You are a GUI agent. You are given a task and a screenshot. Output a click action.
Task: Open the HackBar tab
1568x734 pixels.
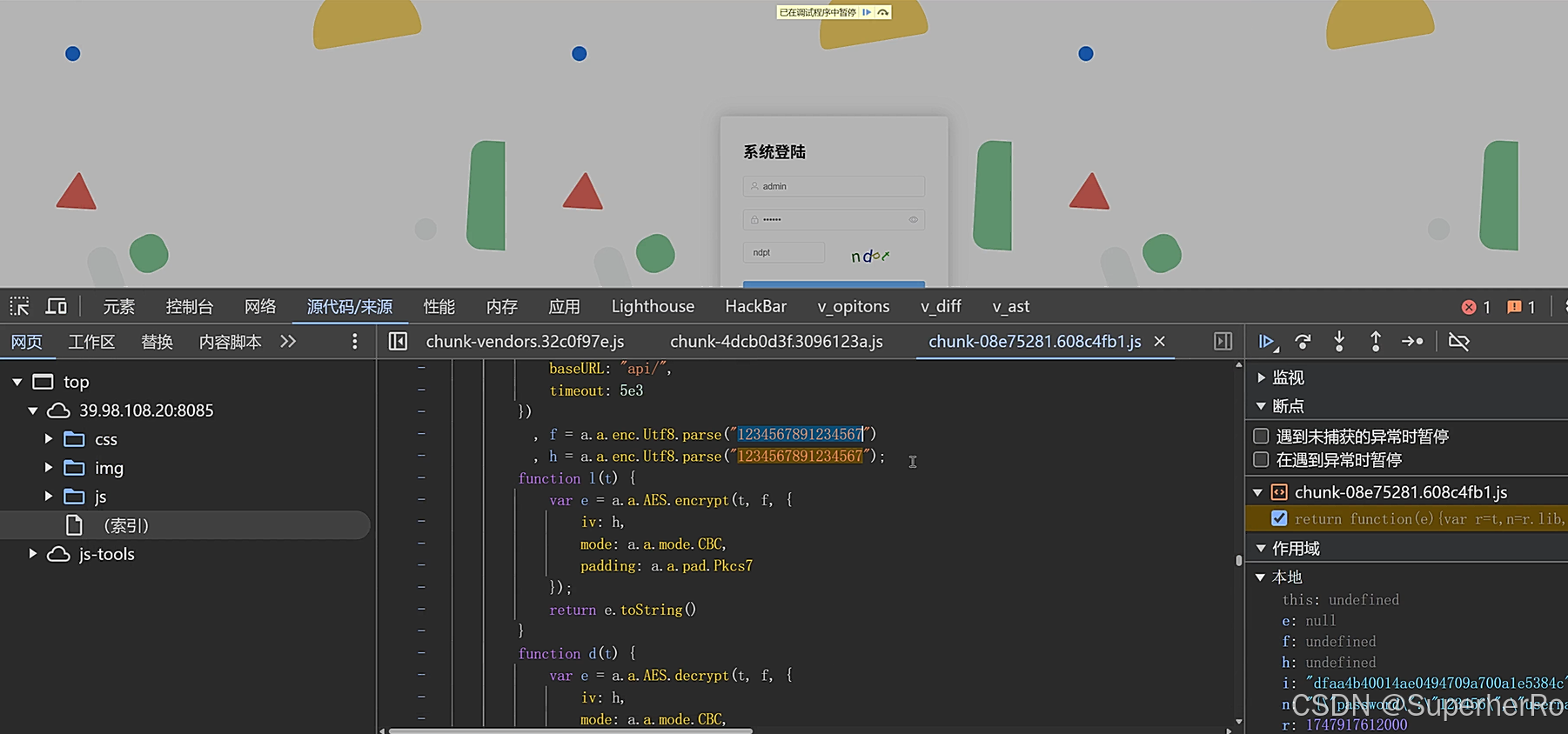click(x=755, y=306)
